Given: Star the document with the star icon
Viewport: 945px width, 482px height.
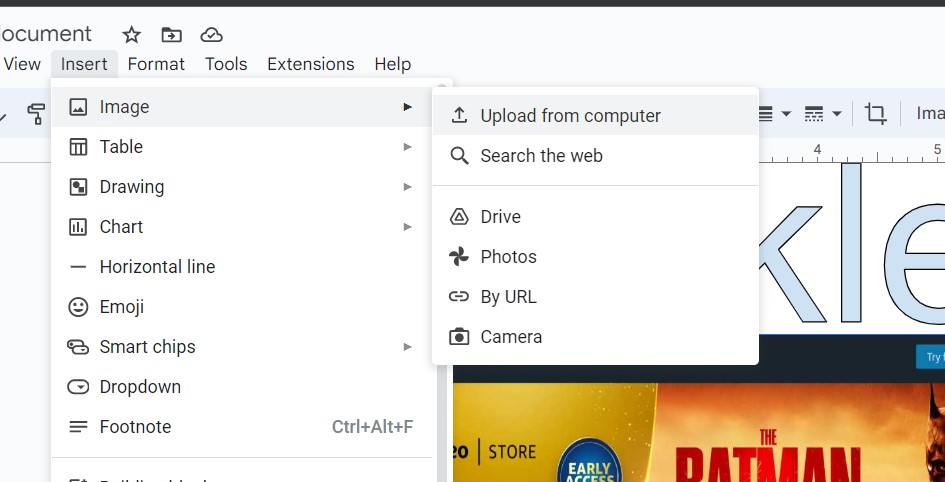Looking at the screenshot, I should pyautogui.click(x=131, y=35).
